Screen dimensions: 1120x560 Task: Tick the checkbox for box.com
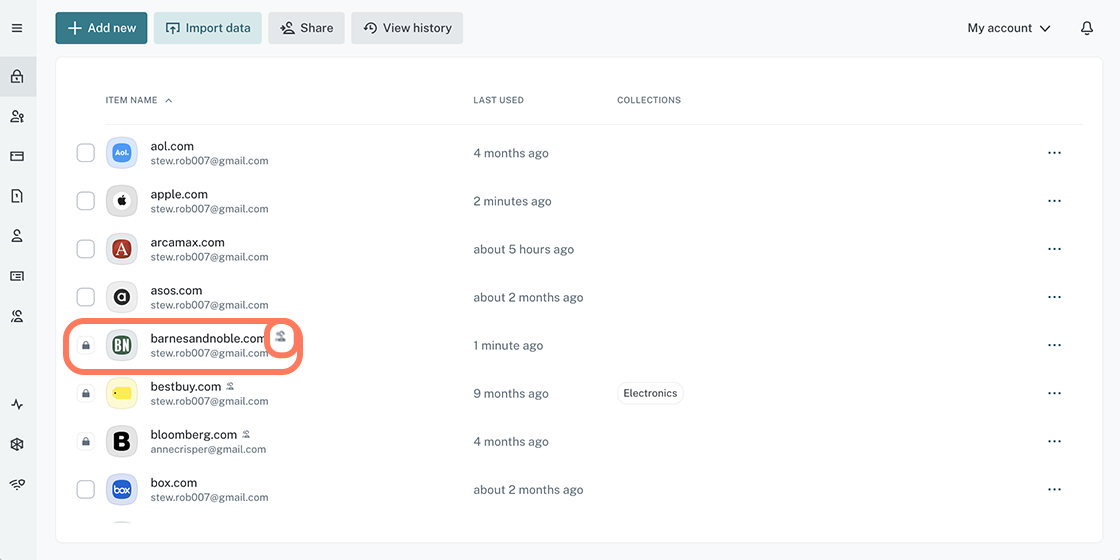click(x=86, y=490)
